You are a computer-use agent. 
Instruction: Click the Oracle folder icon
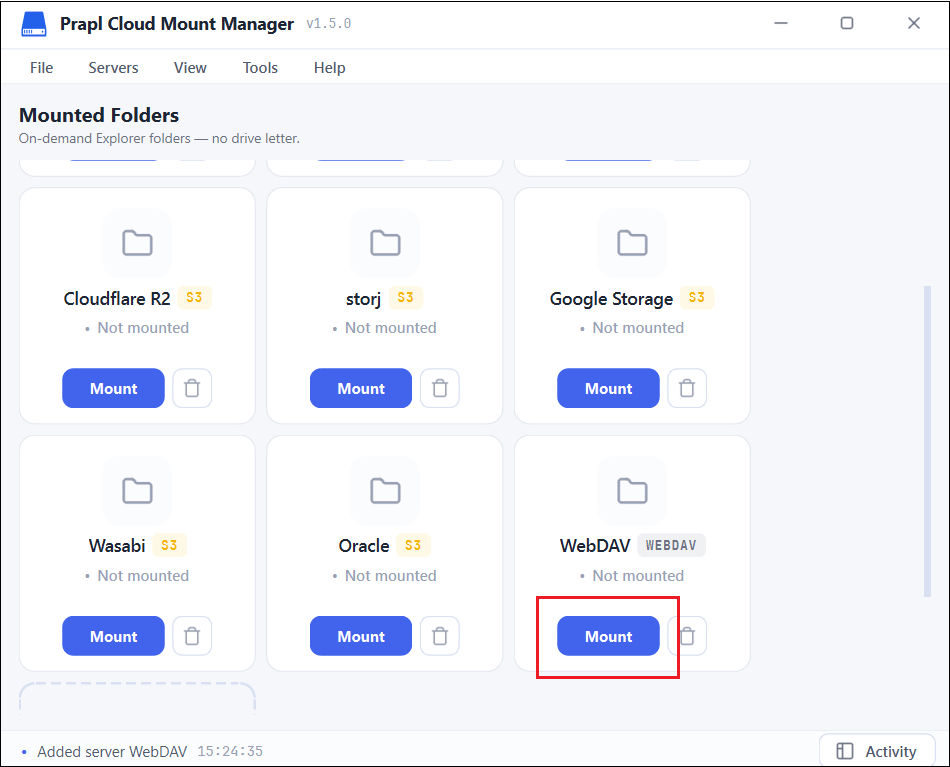click(385, 491)
